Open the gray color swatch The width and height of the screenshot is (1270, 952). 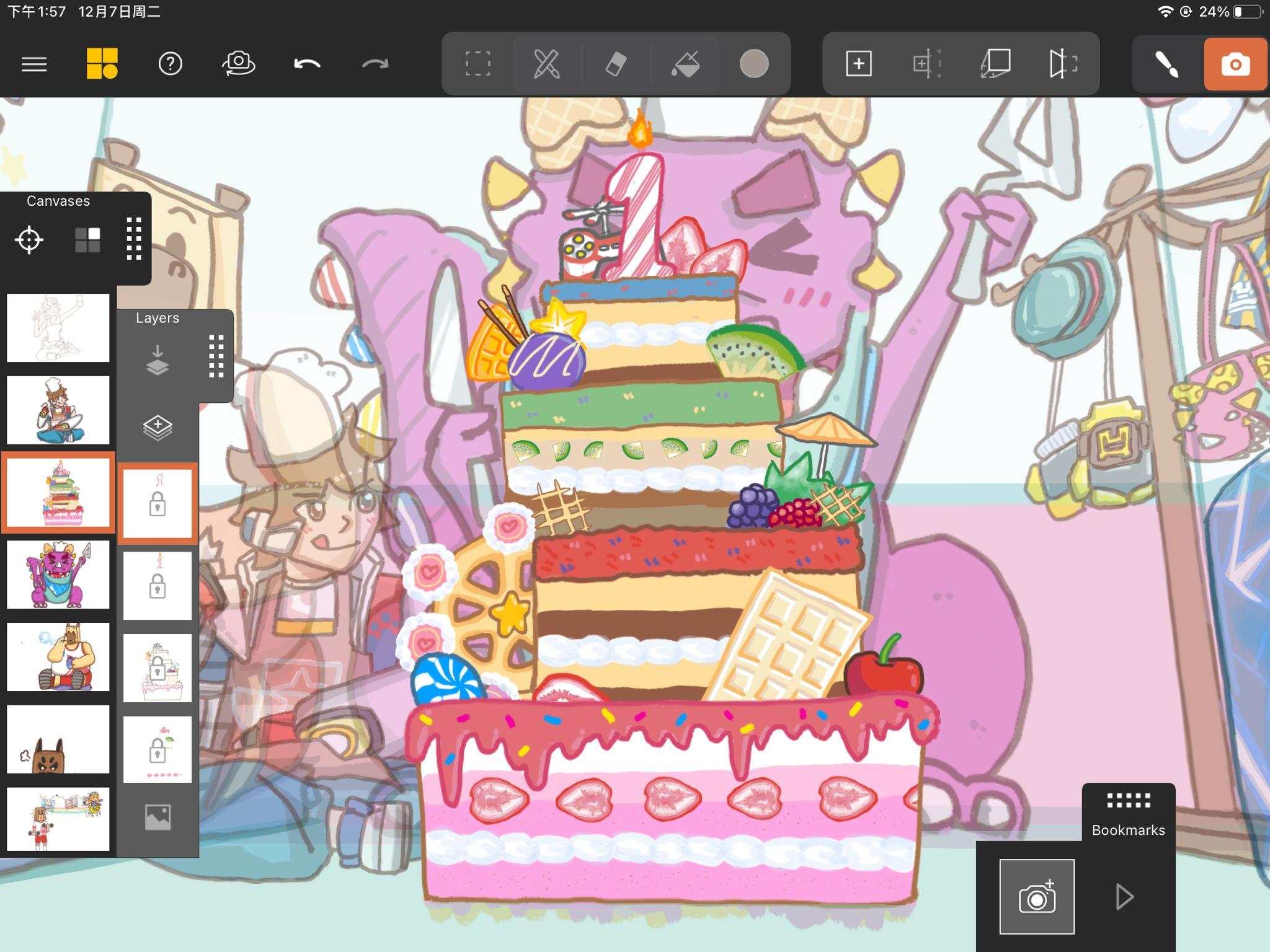(x=754, y=64)
